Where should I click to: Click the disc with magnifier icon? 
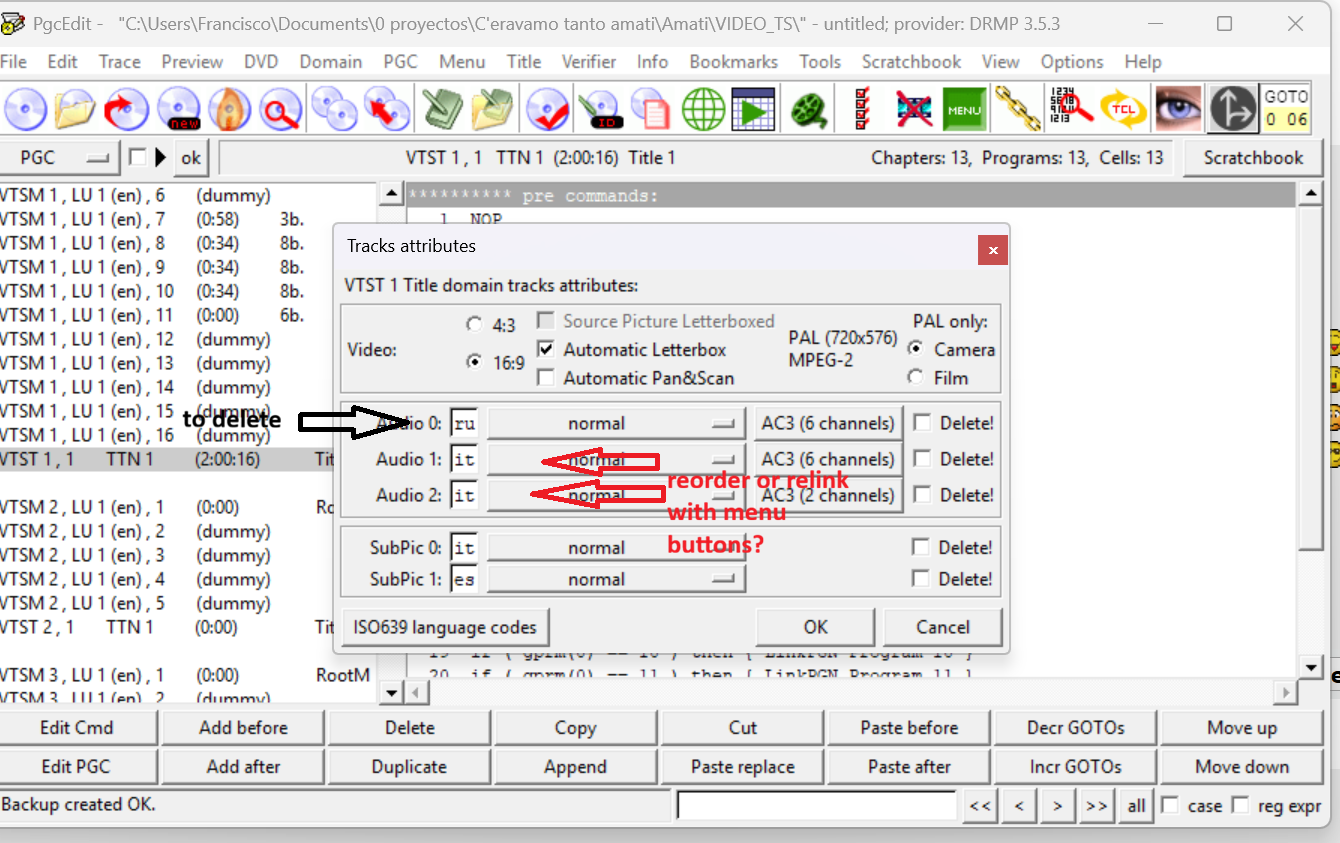pyautogui.click(x=281, y=109)
